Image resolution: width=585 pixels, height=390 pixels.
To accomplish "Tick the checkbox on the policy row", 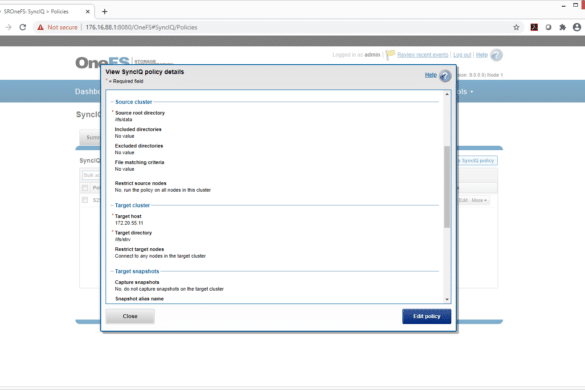I will (85, 200).
